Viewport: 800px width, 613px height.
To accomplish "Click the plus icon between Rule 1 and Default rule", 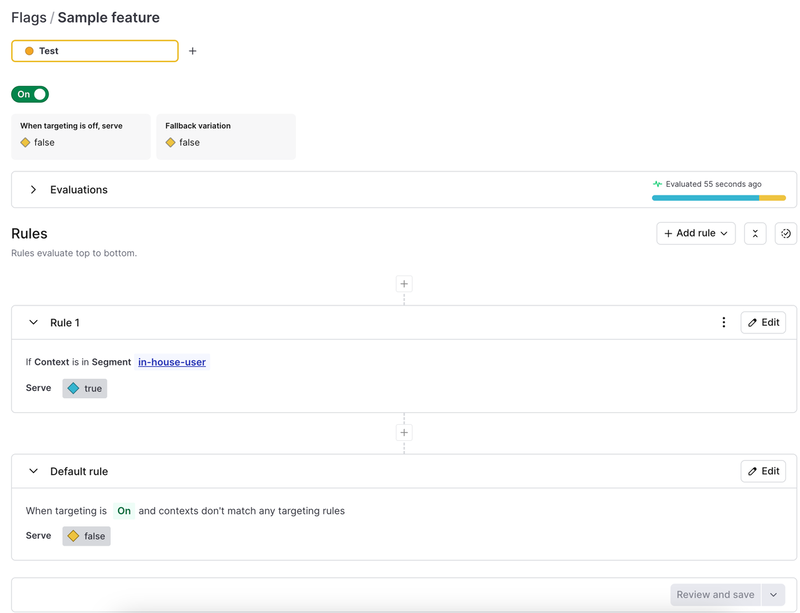I will (404, 432).
